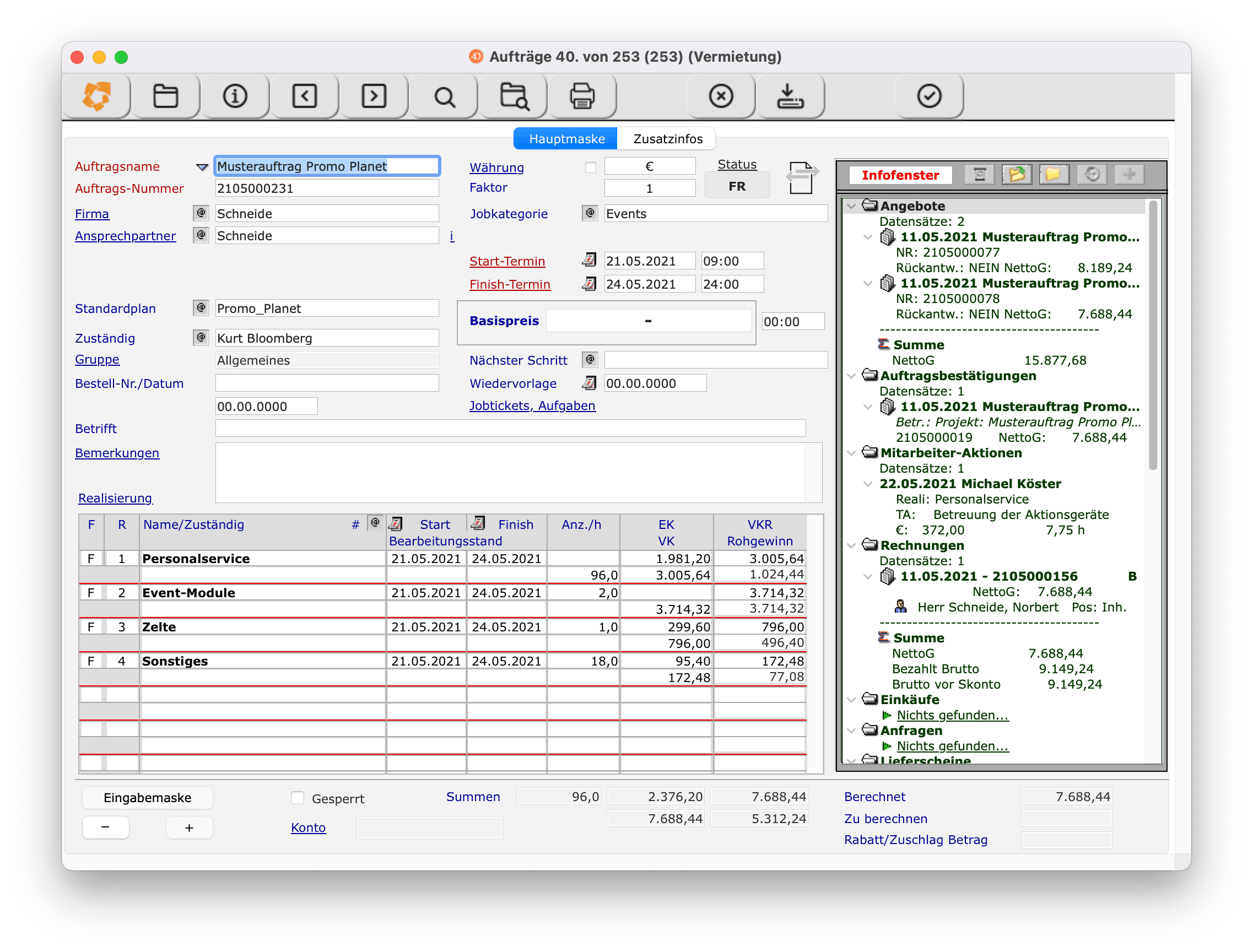This screenshot has width=1253, height=952.
Task: Collapse the Angebote tree section
Action: pos(851,206)
